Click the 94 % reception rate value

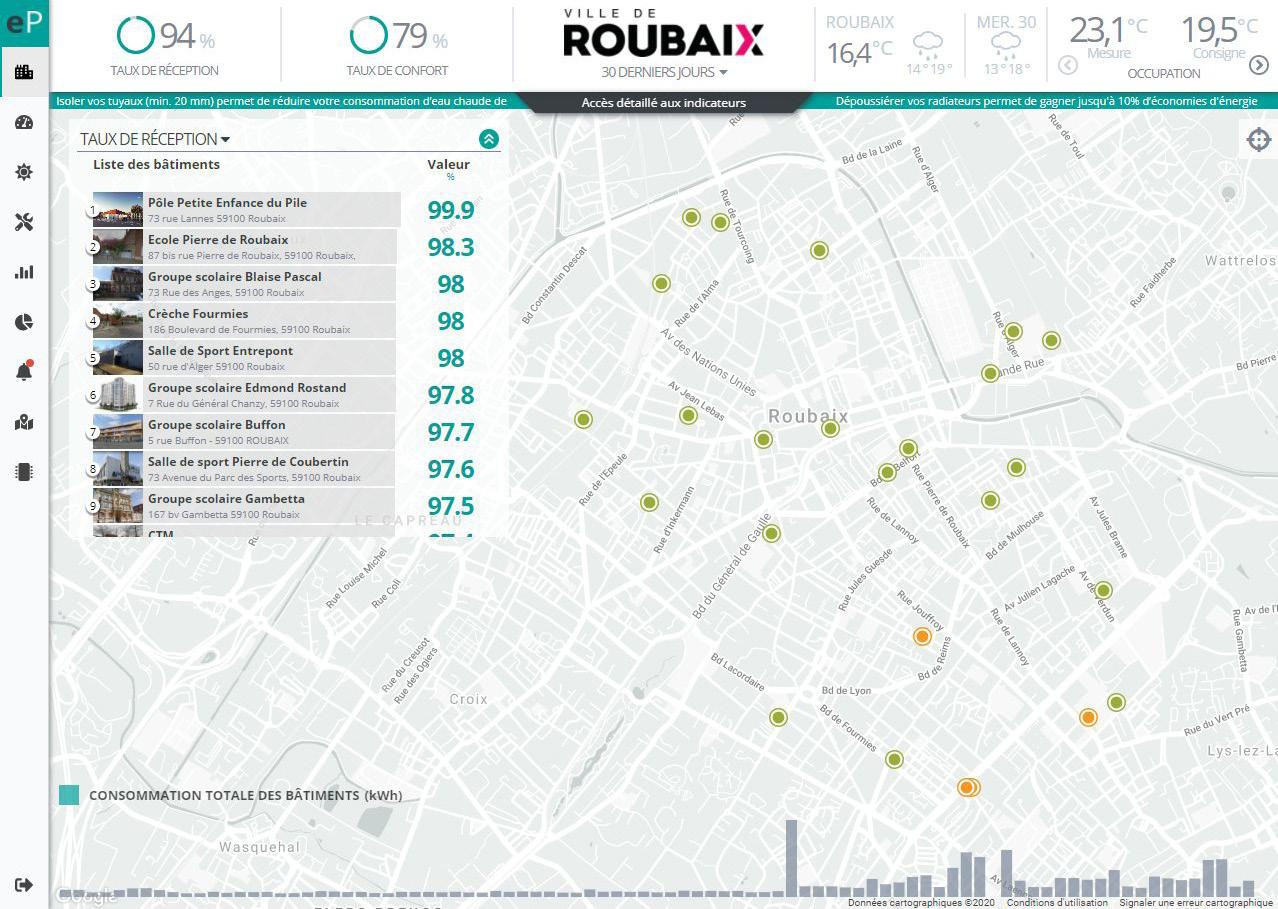coord(188,36)
